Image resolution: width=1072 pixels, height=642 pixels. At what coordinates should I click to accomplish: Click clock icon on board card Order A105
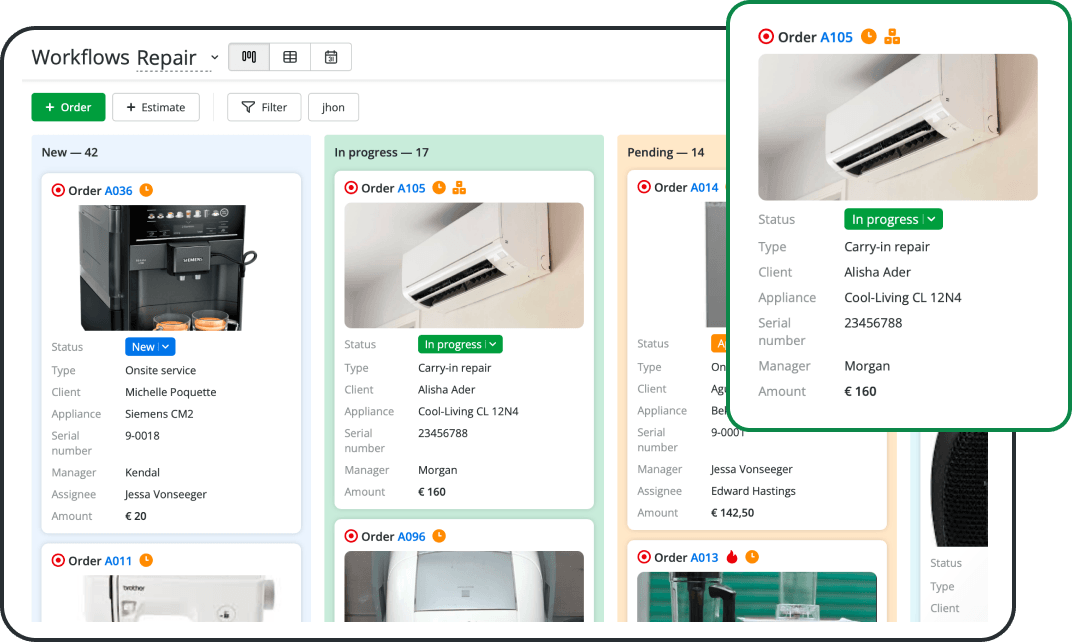click(439, 187)
